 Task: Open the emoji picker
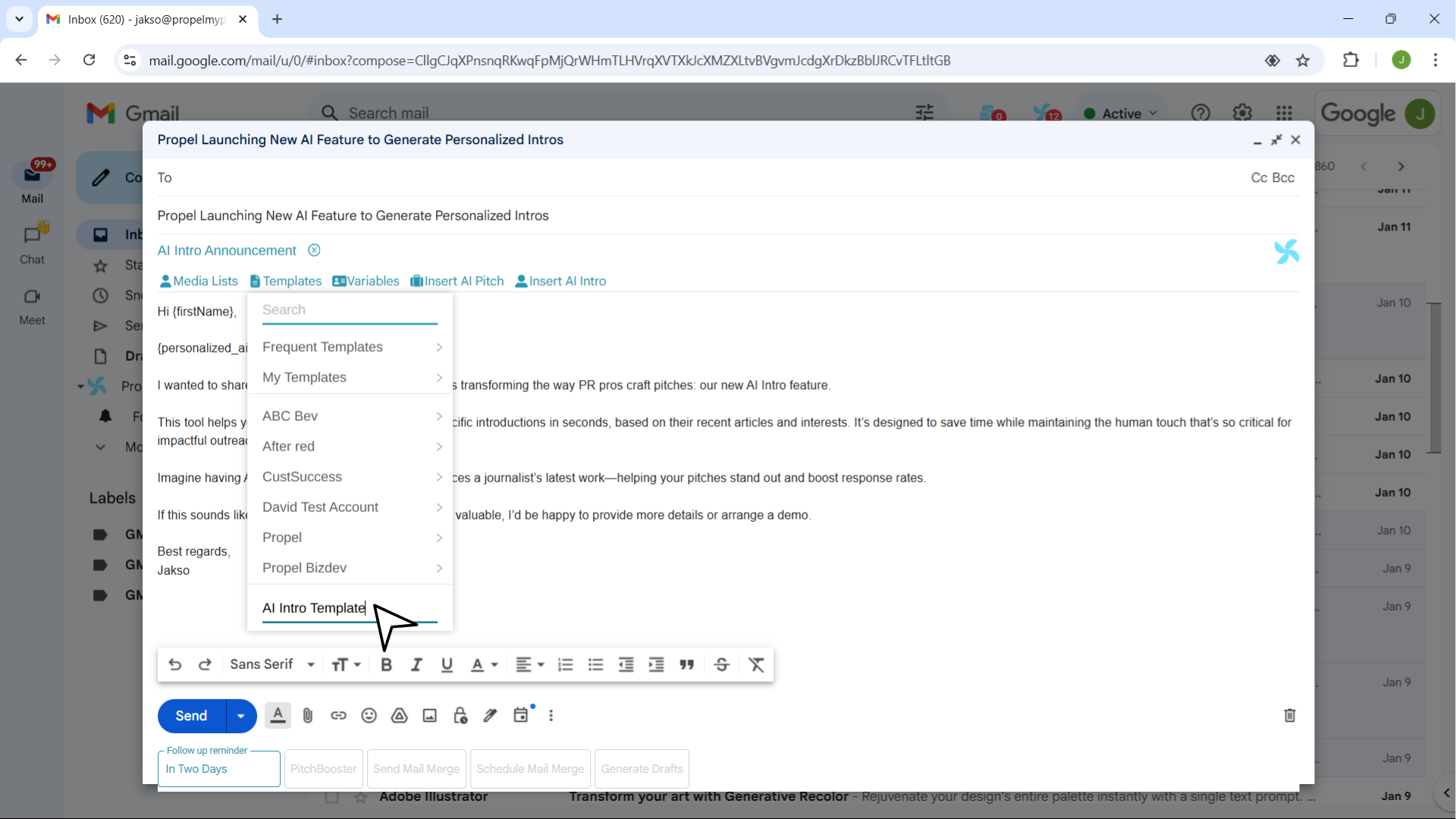(369, 715)
